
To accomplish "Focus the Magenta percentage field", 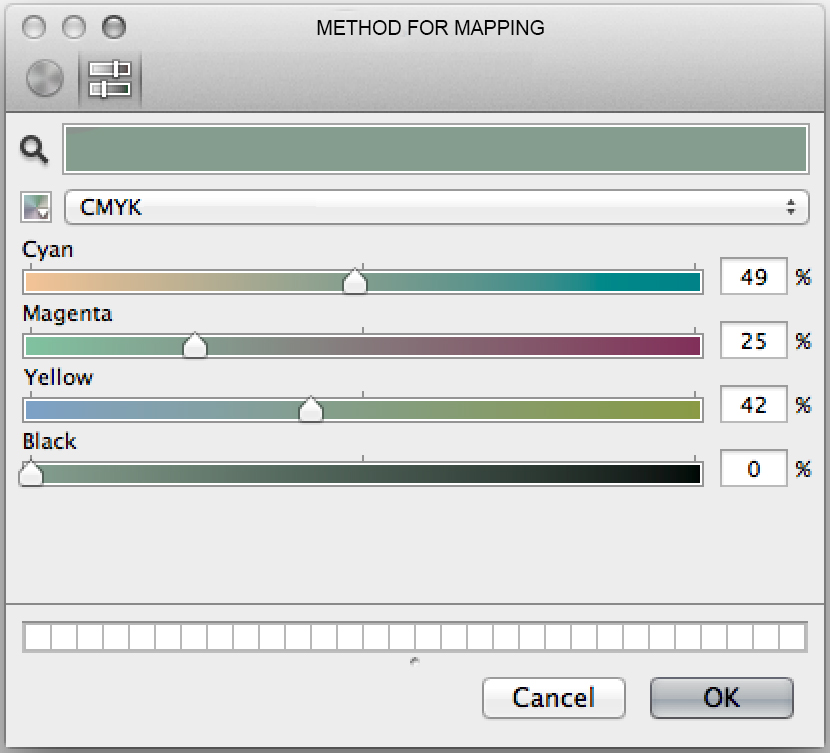I will pos(753,341).
